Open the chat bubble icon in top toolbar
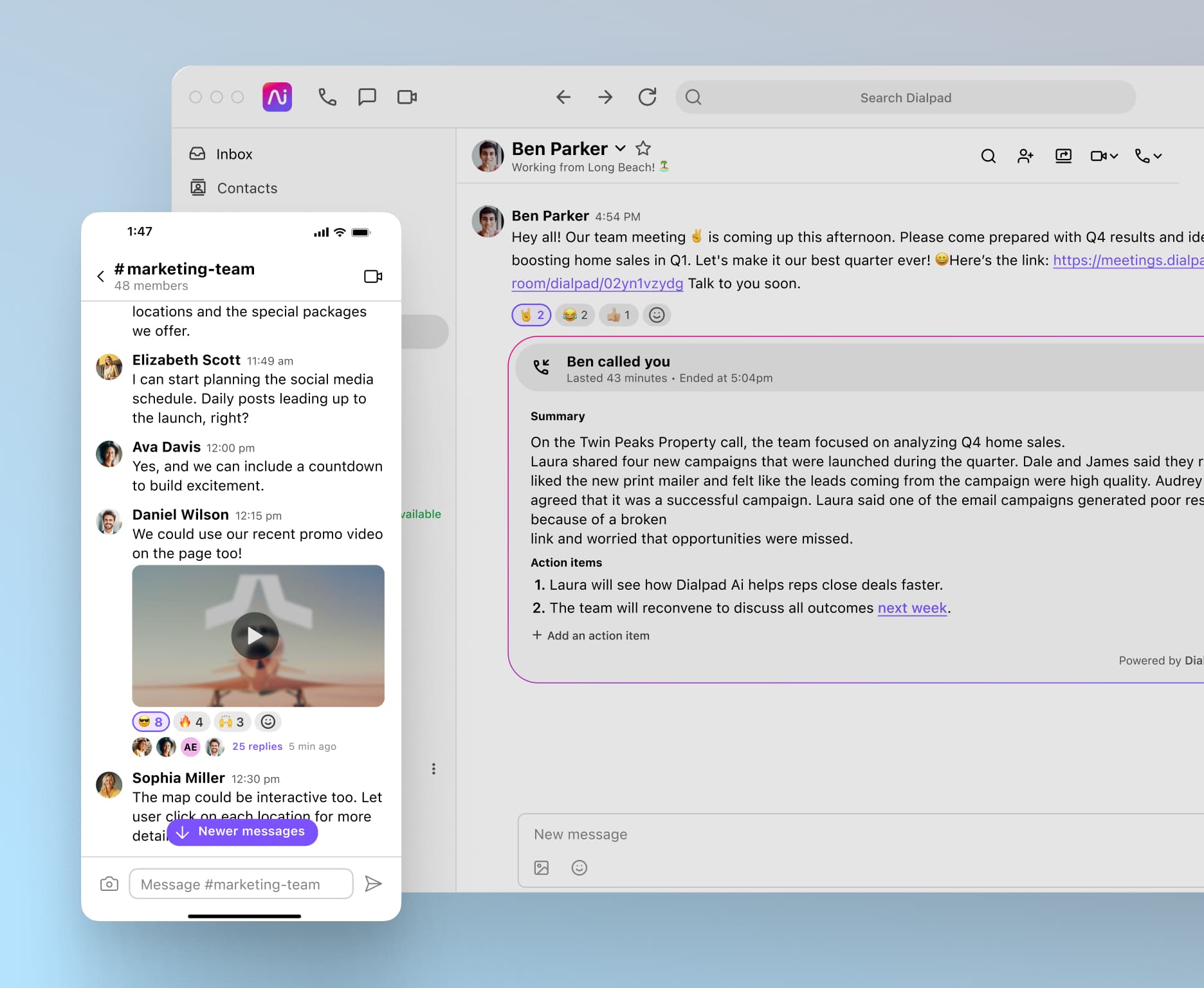Screen dimensions: 1204x988 pyautogui.click(x=367, y=97)
